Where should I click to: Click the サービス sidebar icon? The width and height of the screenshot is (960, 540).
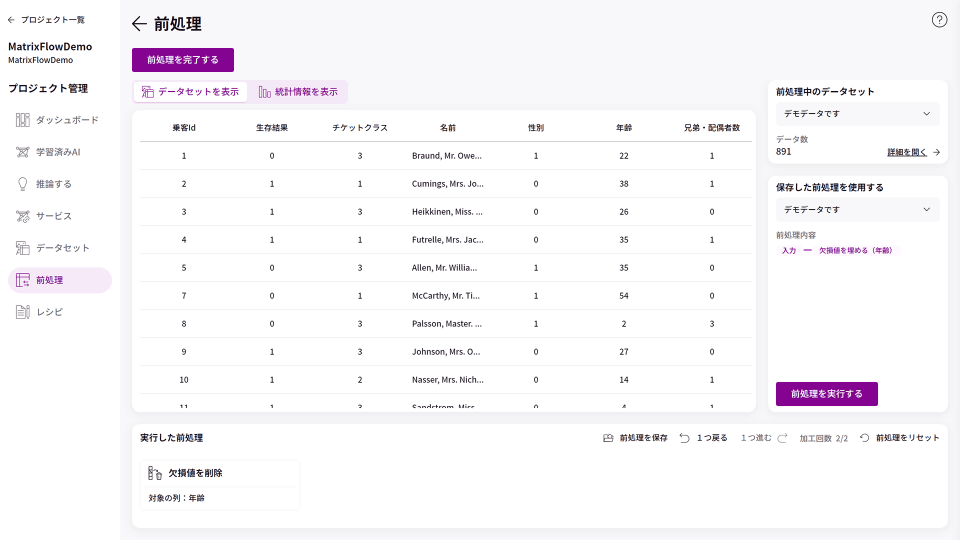tap(23, 216)
